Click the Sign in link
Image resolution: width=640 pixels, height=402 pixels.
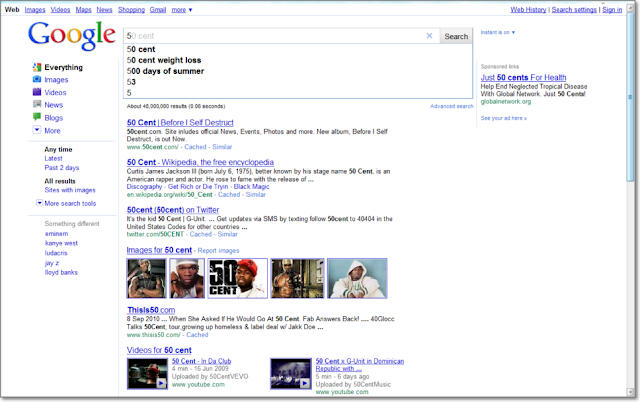click(612, 10)
